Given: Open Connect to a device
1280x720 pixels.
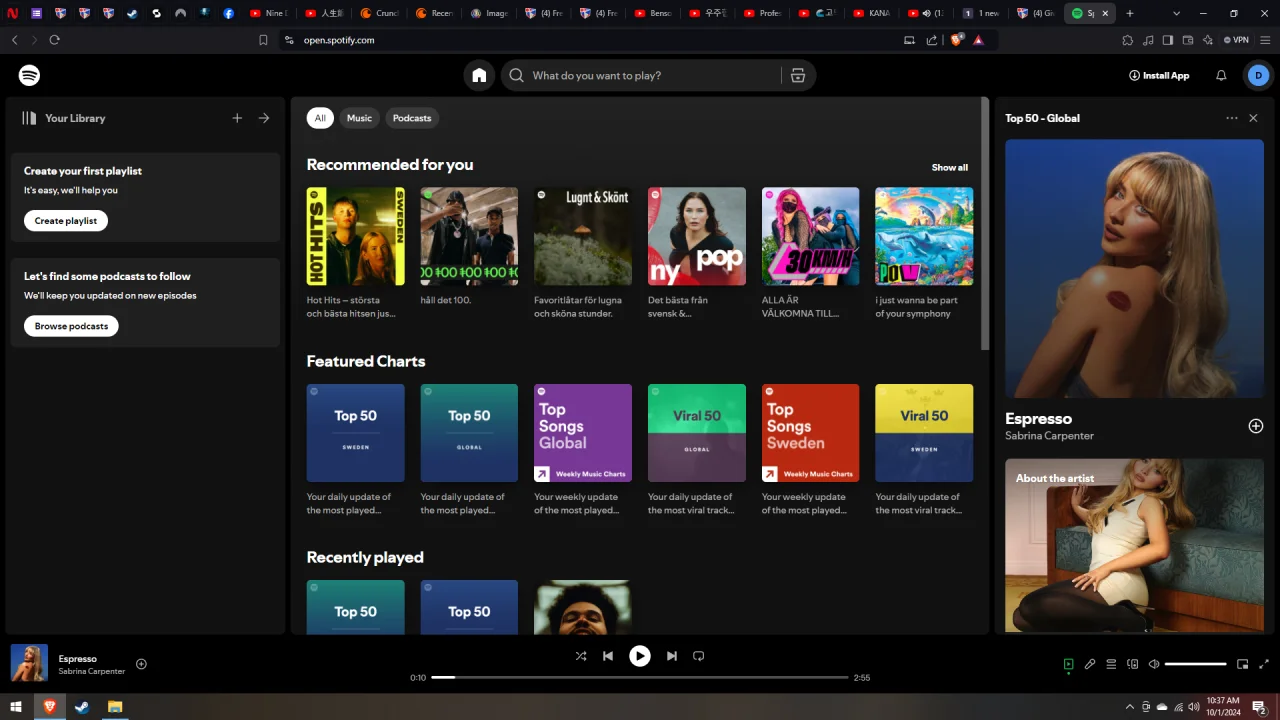Looking at the screenshot, I should [1133, 664].
